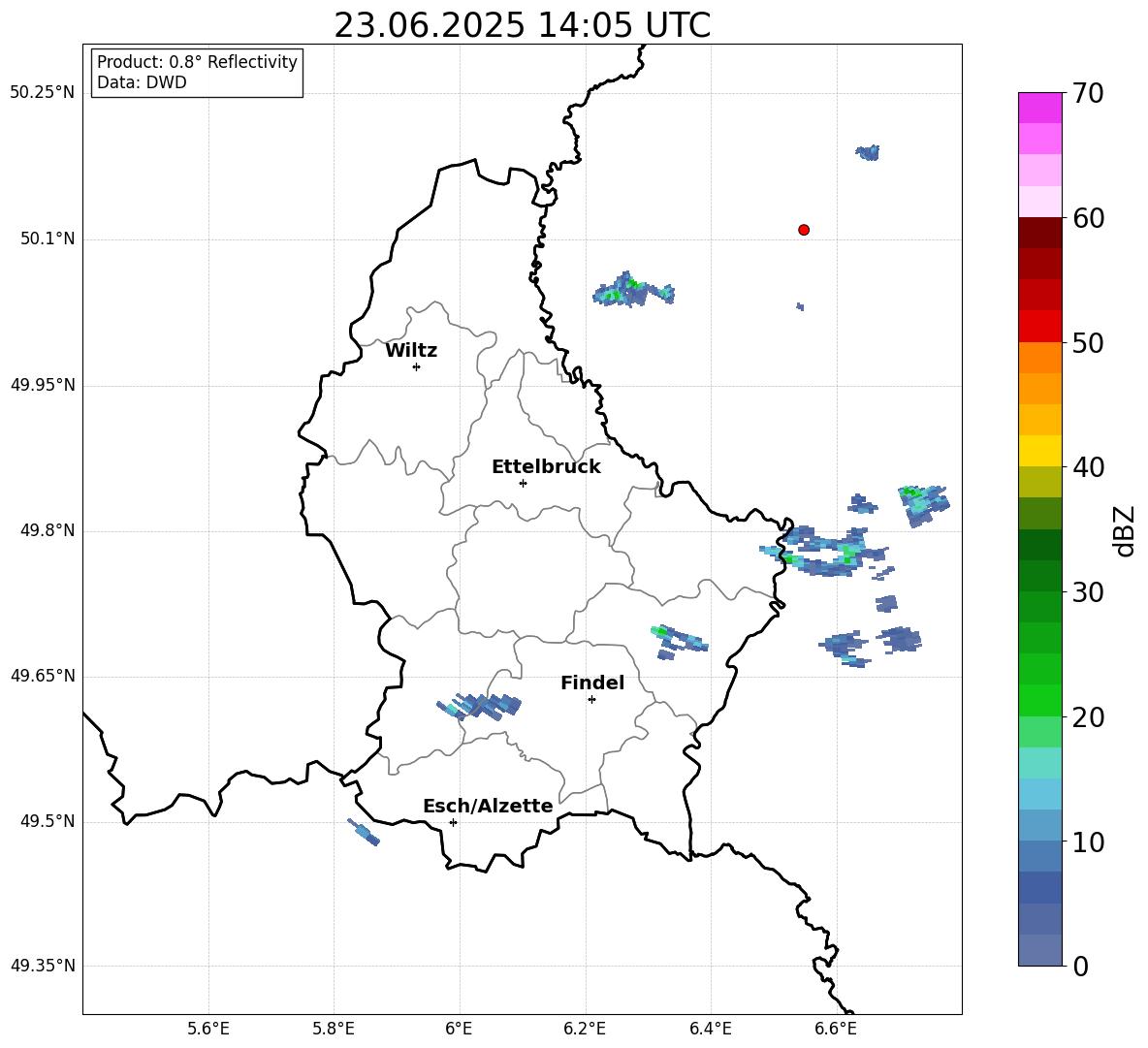Click the Ettelbruck station cross marker
Screen dimensions: 1148x1048
click(523, 483)
